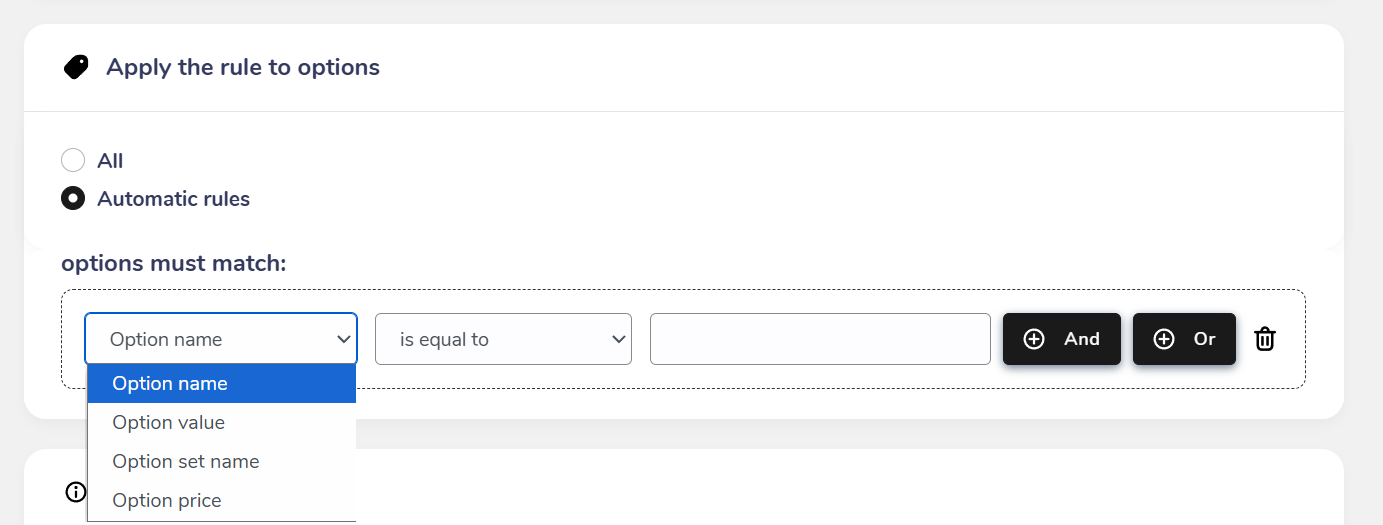Focus the empty rule value text field
This screenshot has height=525, width=1383.
tap(820, 339)
